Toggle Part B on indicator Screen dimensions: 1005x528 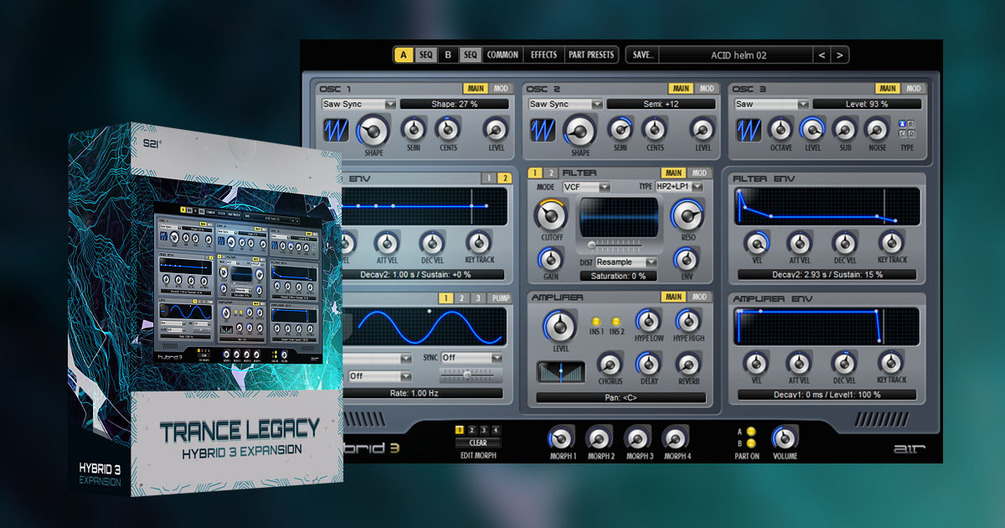coord(751,443)
